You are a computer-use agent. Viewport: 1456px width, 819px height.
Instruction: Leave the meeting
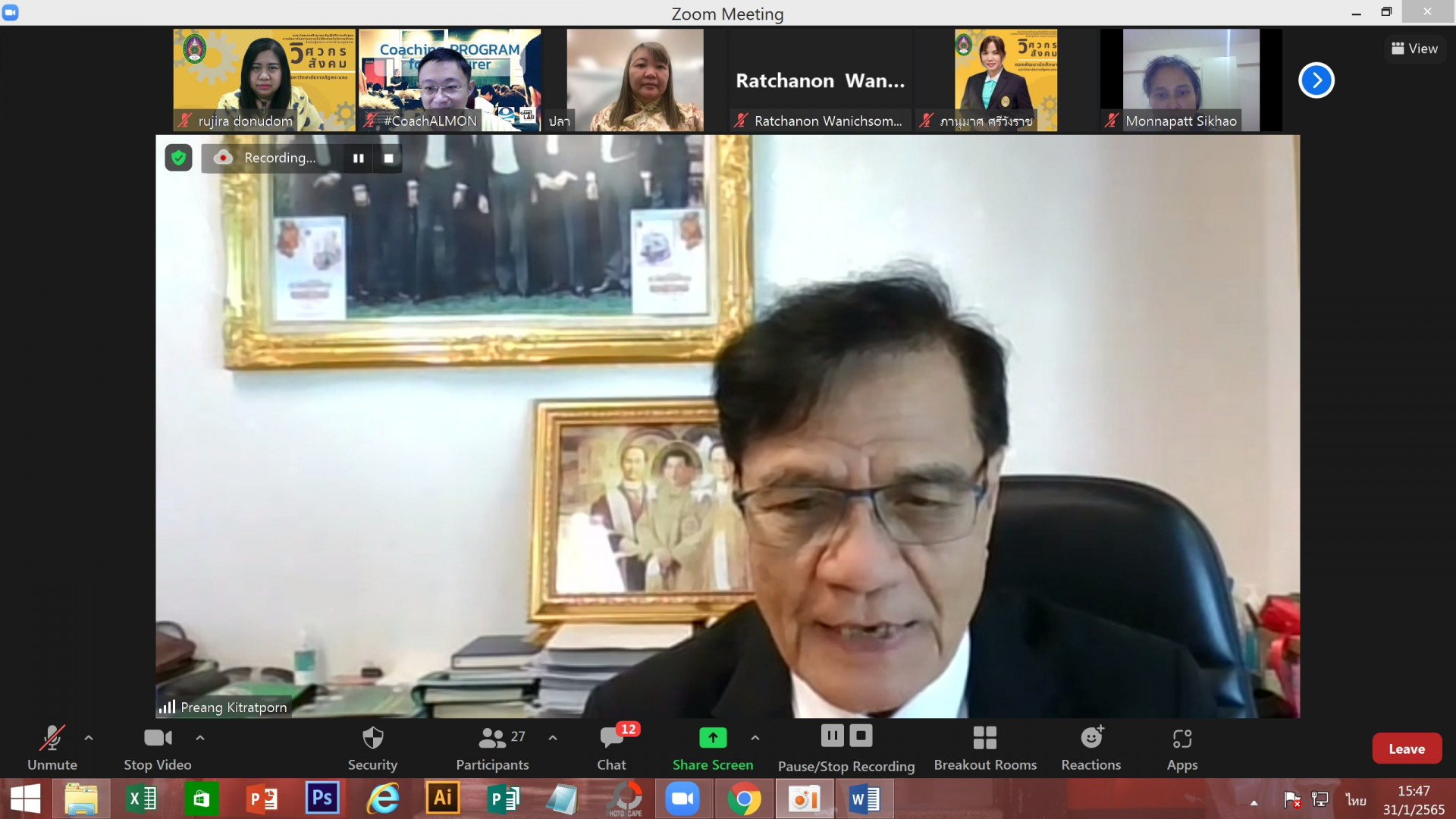pyautogui.click(x=1406, y=748)
